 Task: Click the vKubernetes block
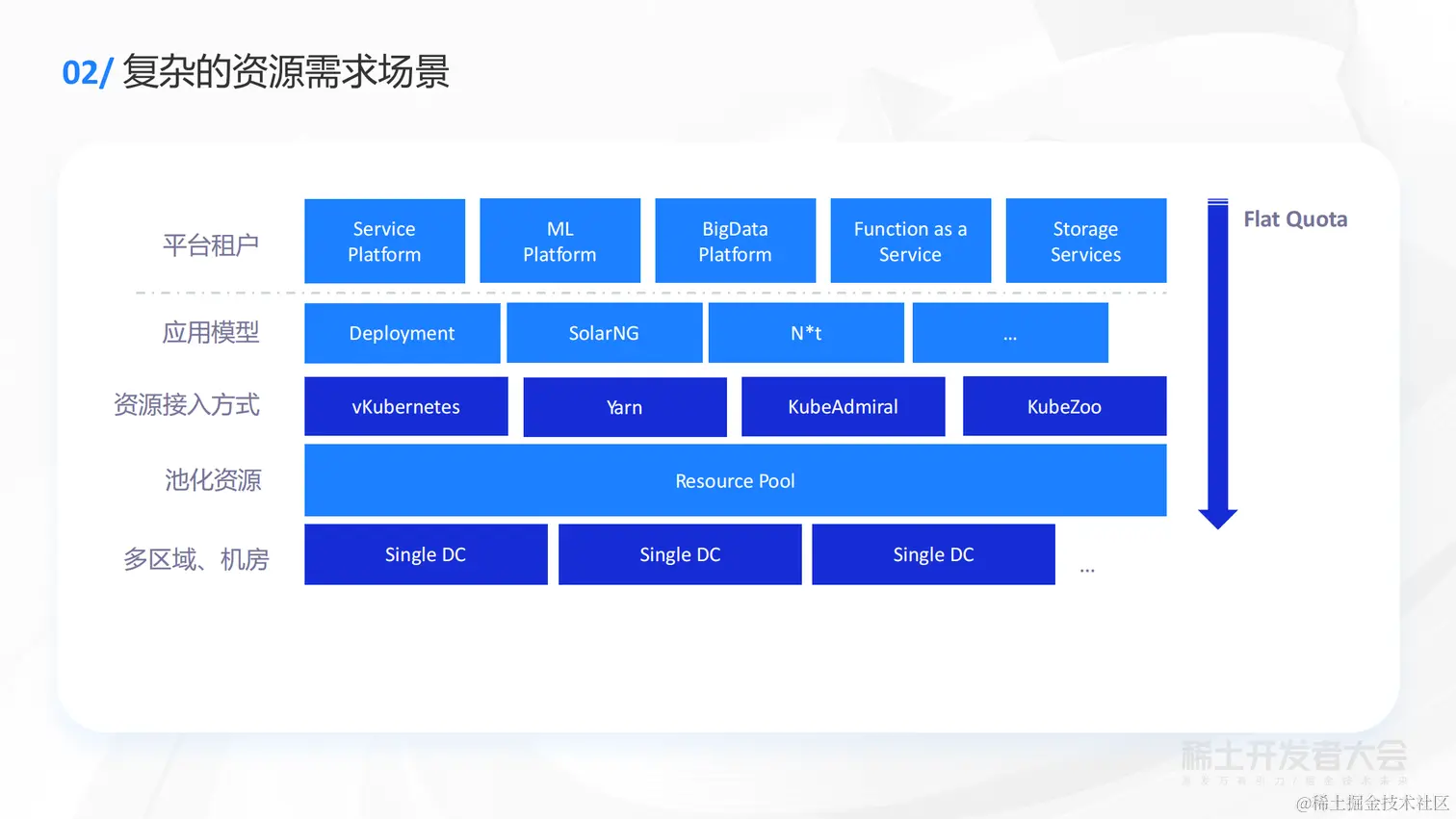coord(405,406)
